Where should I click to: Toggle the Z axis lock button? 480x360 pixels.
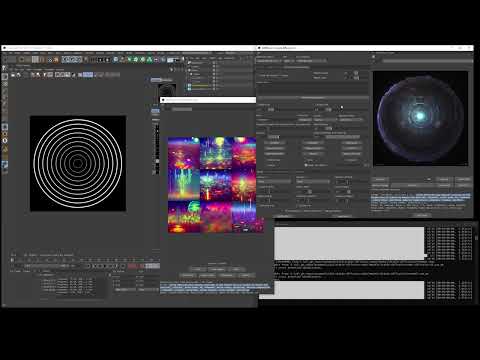pyautogui.click(x=78, y=60)
